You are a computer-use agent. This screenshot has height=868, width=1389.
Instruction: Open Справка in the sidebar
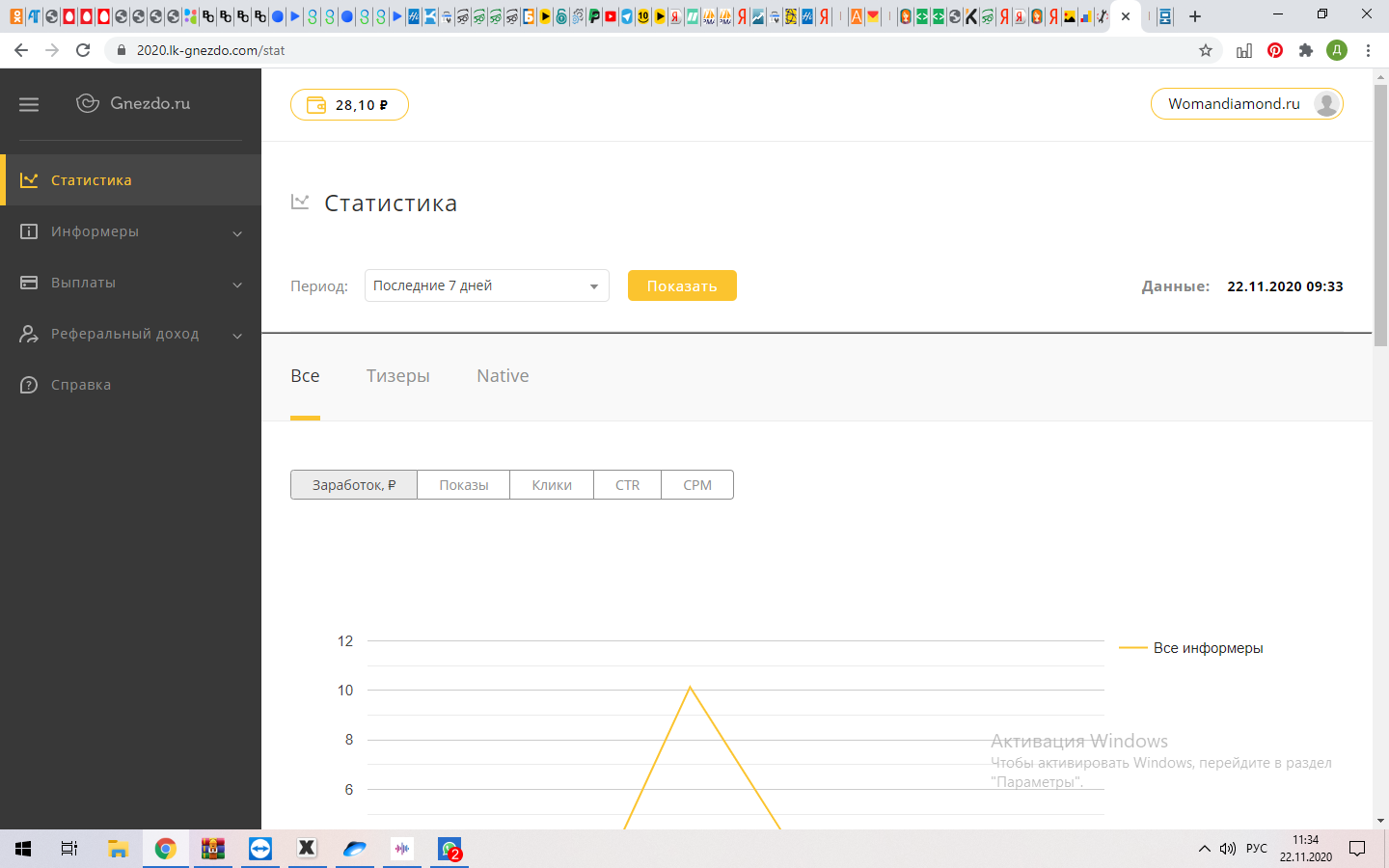tap(130, 385)
